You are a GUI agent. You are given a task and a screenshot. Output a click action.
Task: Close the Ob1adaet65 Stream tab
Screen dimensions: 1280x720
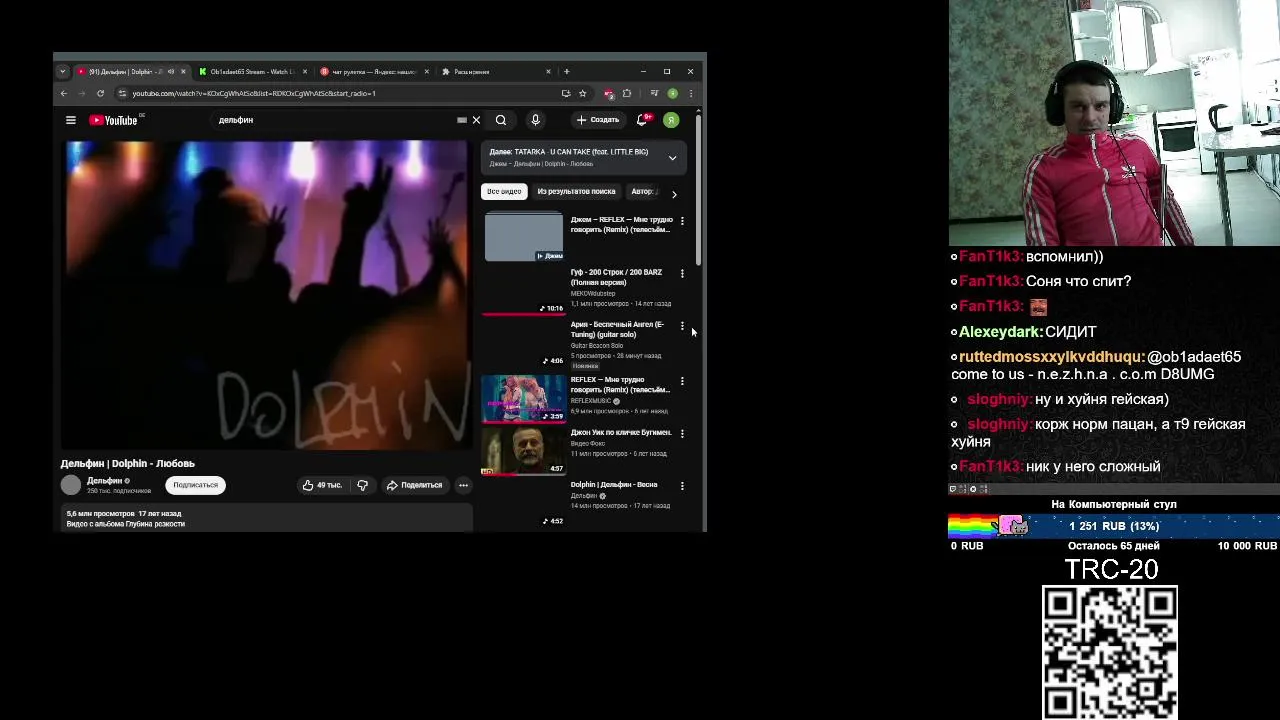point(305,72)
